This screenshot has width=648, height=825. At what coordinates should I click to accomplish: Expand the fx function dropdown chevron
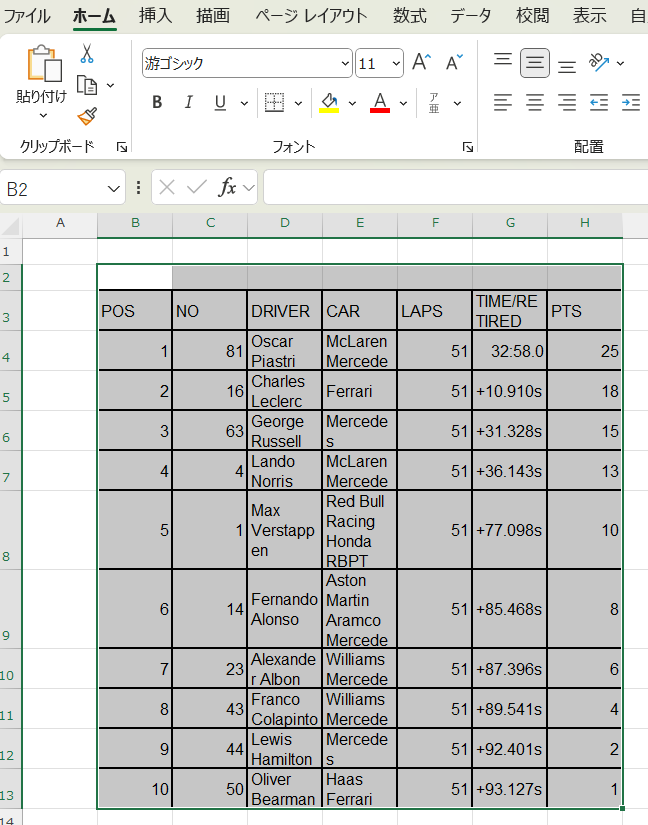pos(249,187)
